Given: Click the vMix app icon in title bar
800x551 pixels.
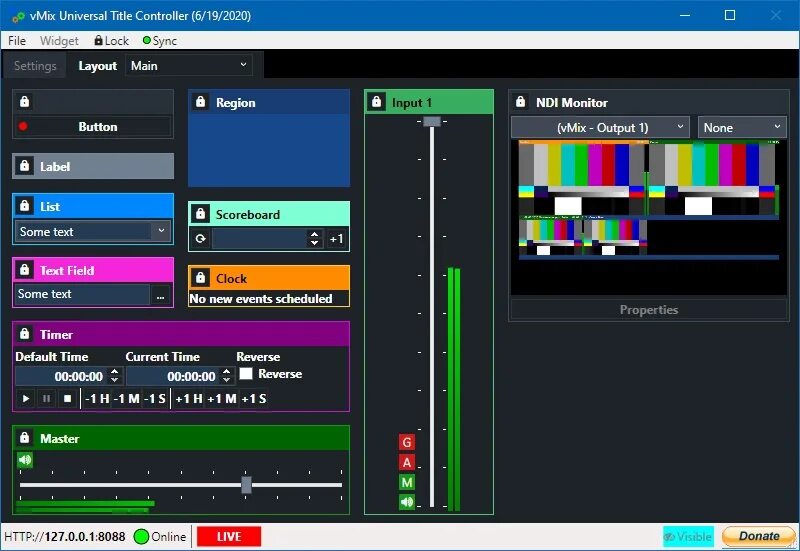Looking at the screenshot, I should [x=18, y=16].
